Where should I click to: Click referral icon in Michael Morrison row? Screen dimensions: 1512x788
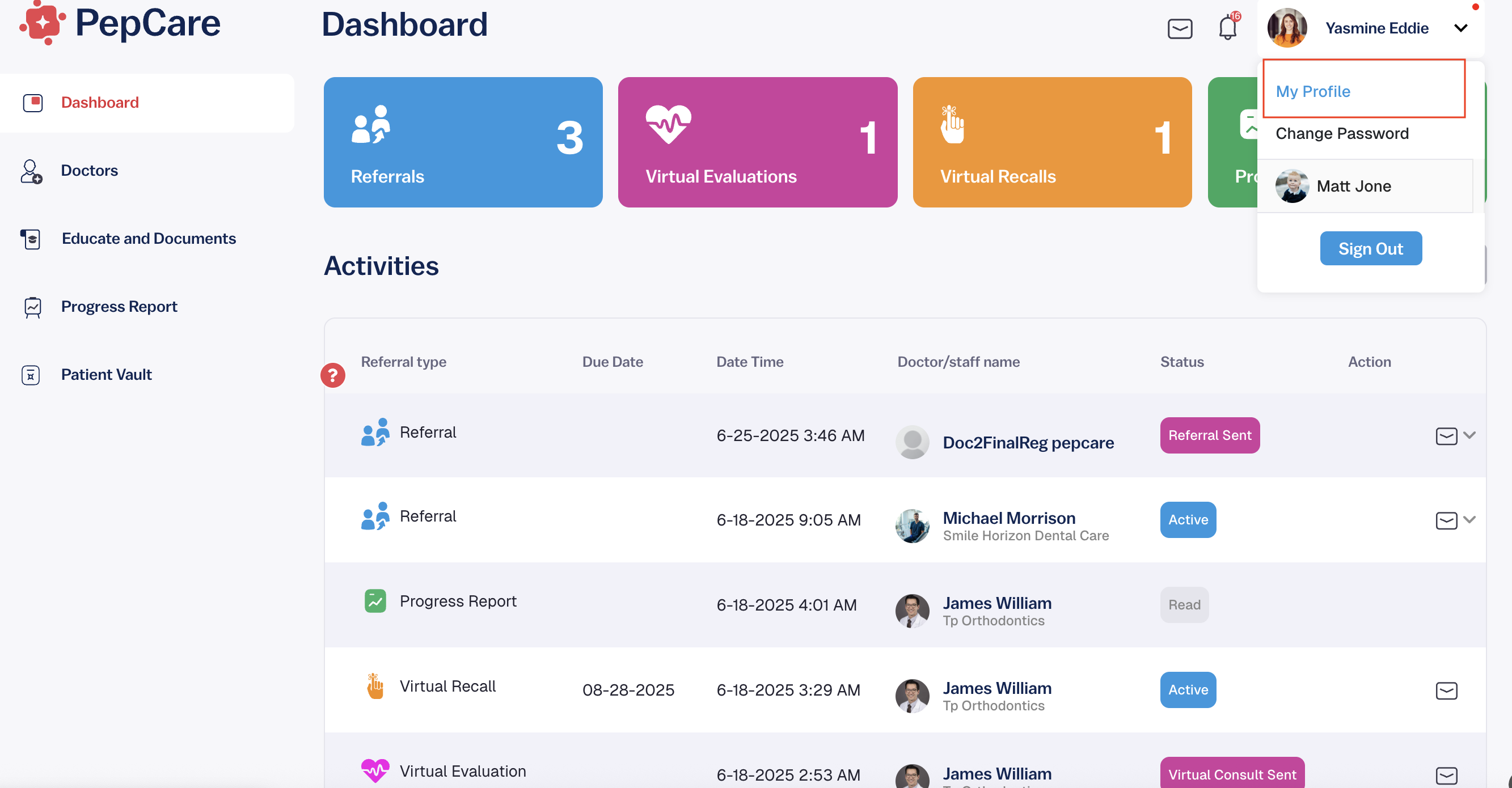(x=374, y=516)
